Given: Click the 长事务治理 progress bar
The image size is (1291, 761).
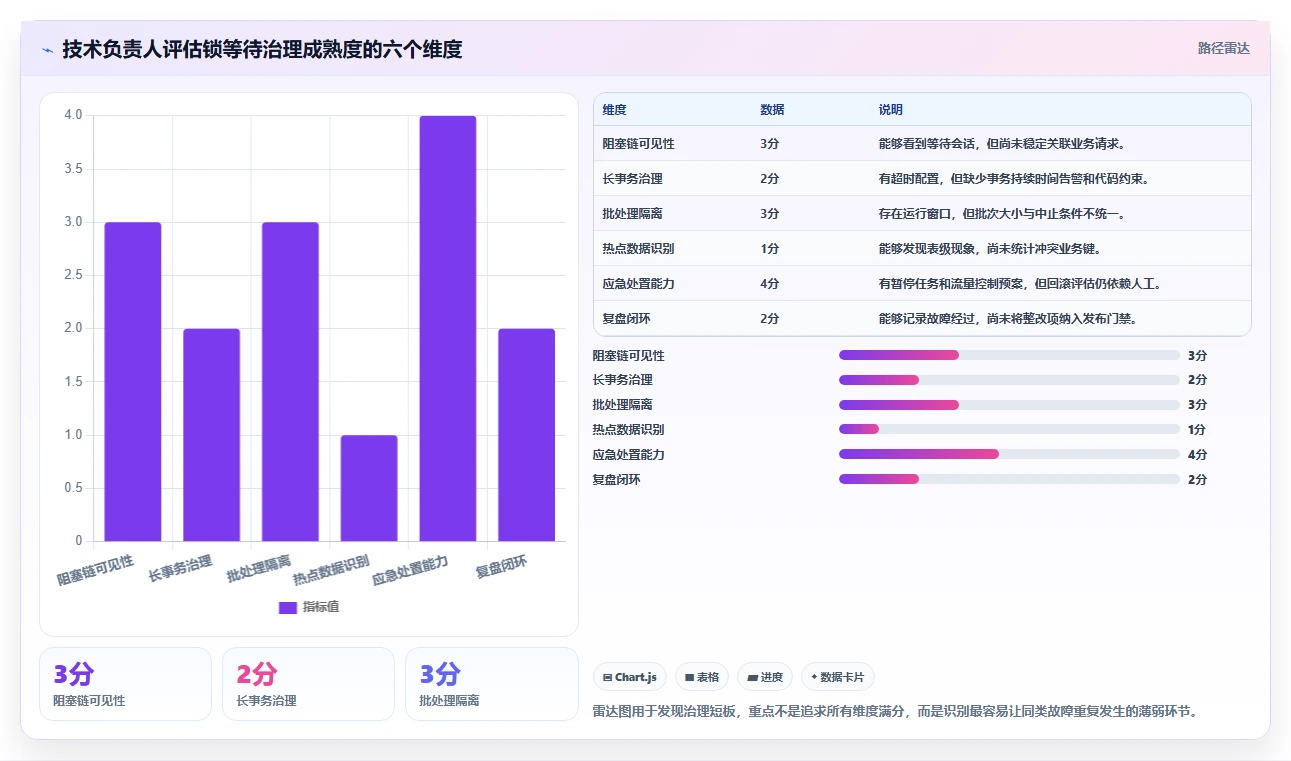Looking at the screenshot, I should tap(1009, 380).
